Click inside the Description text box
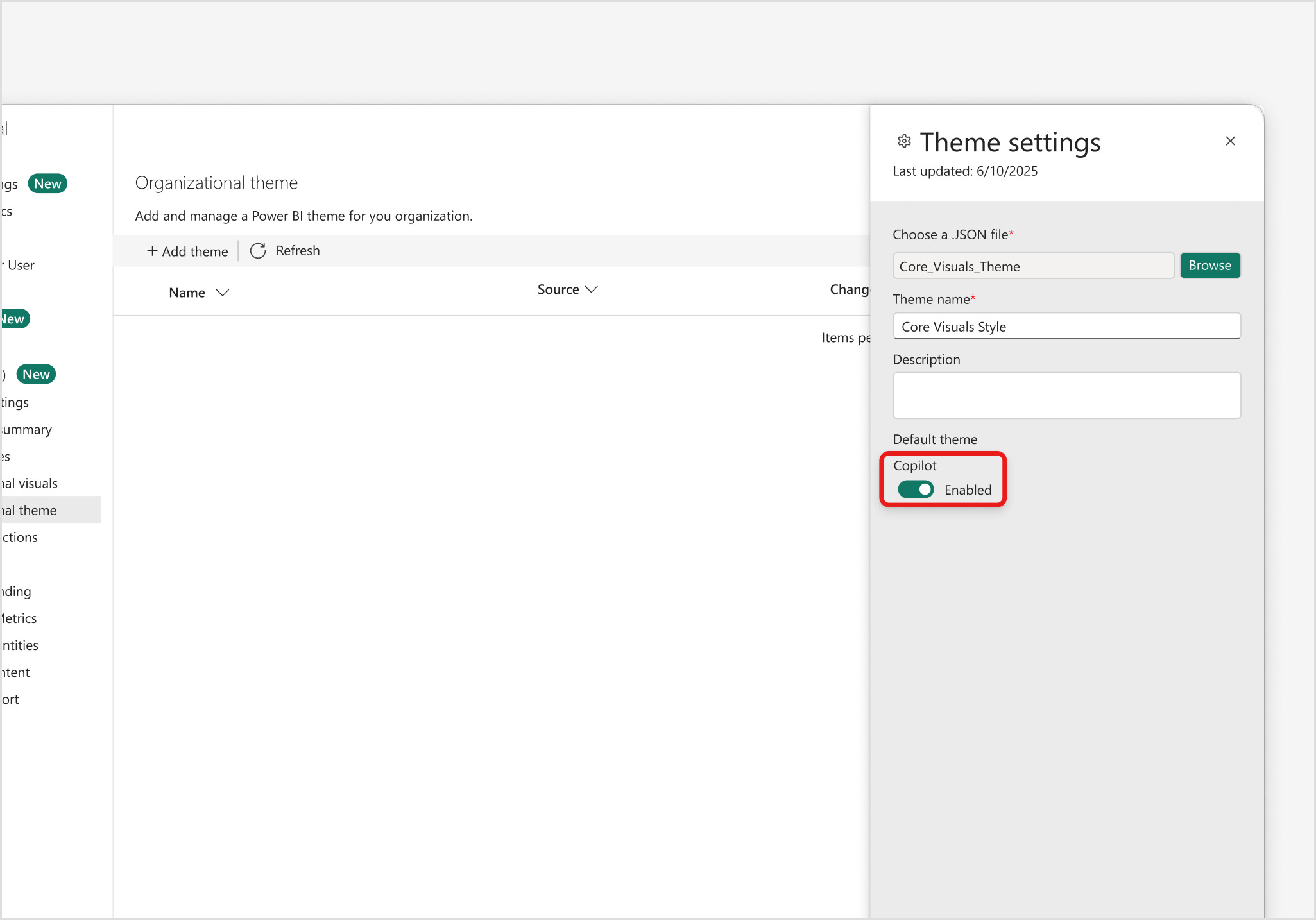This screenshot has width=1316, height=920. coord(1066,395)
